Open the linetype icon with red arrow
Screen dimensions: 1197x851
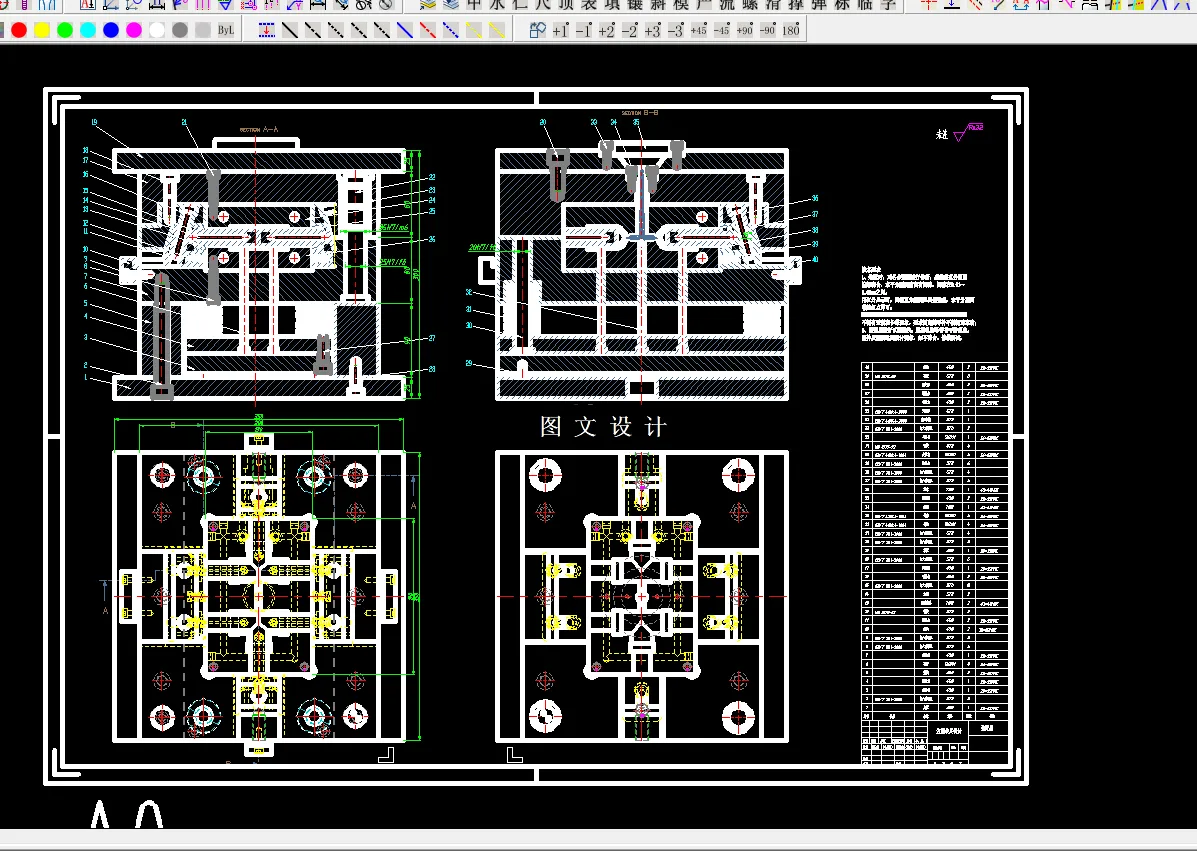click(266, 30)
